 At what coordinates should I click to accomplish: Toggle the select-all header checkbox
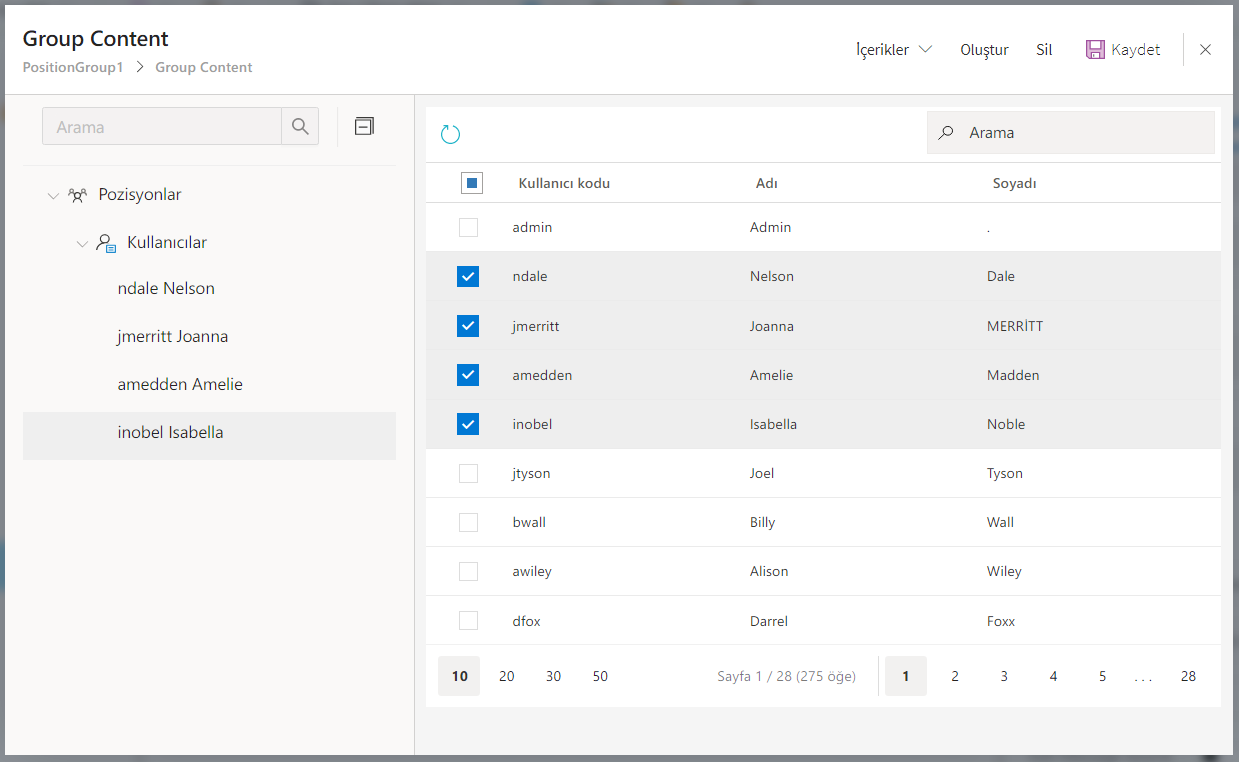click(x=472, y=183)
